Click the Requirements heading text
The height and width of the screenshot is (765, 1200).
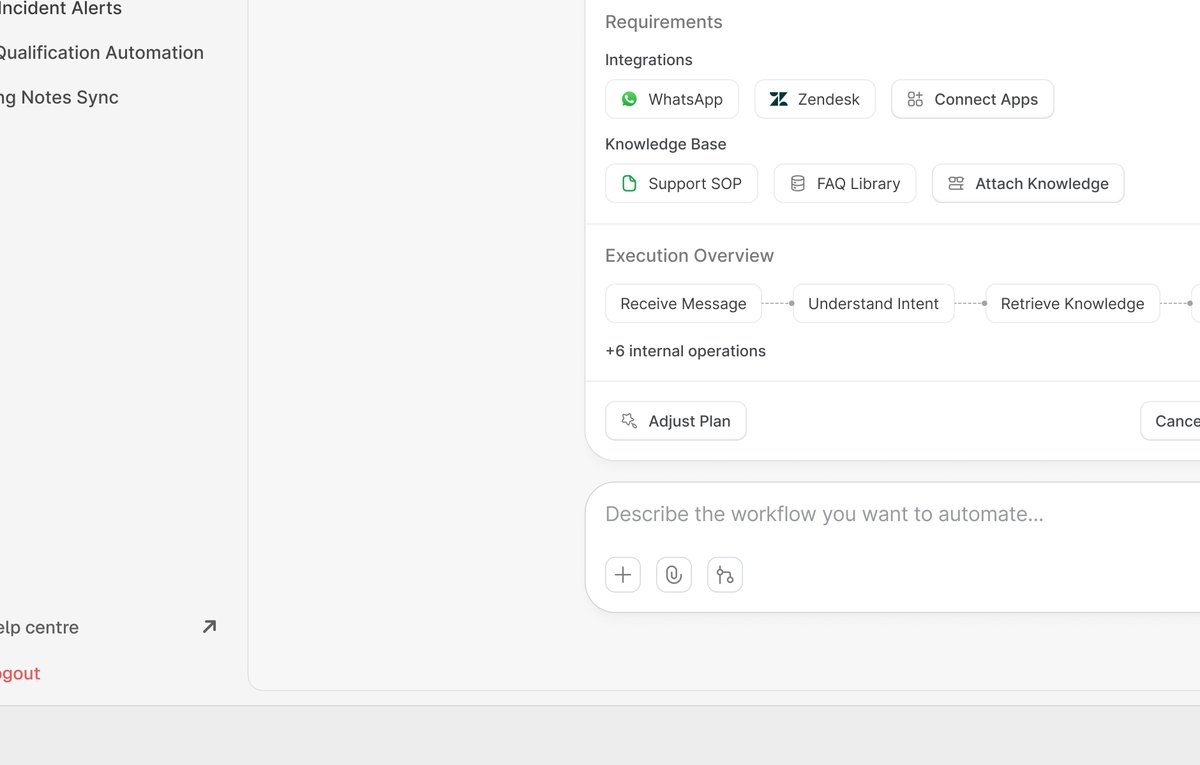(x=664, y=22)
